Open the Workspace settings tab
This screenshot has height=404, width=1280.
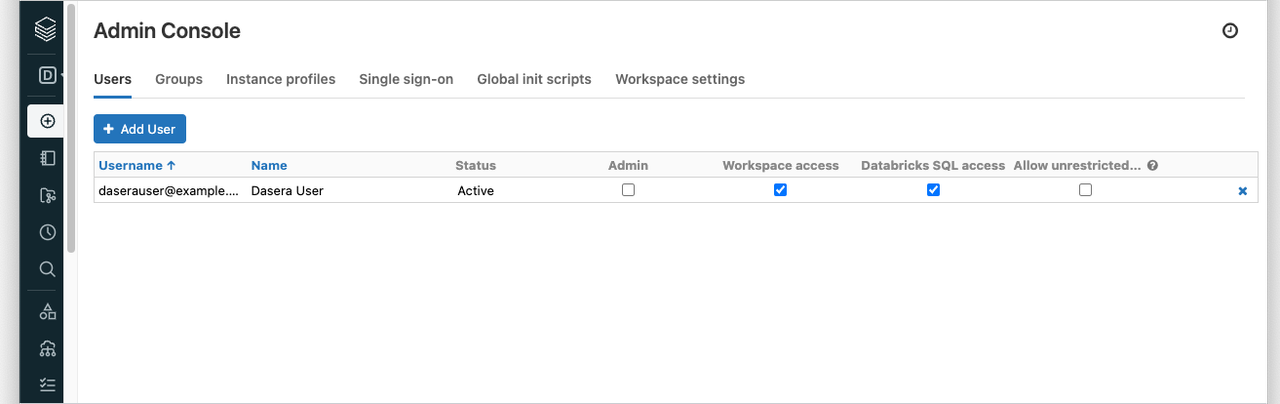(x=680, y=79)
